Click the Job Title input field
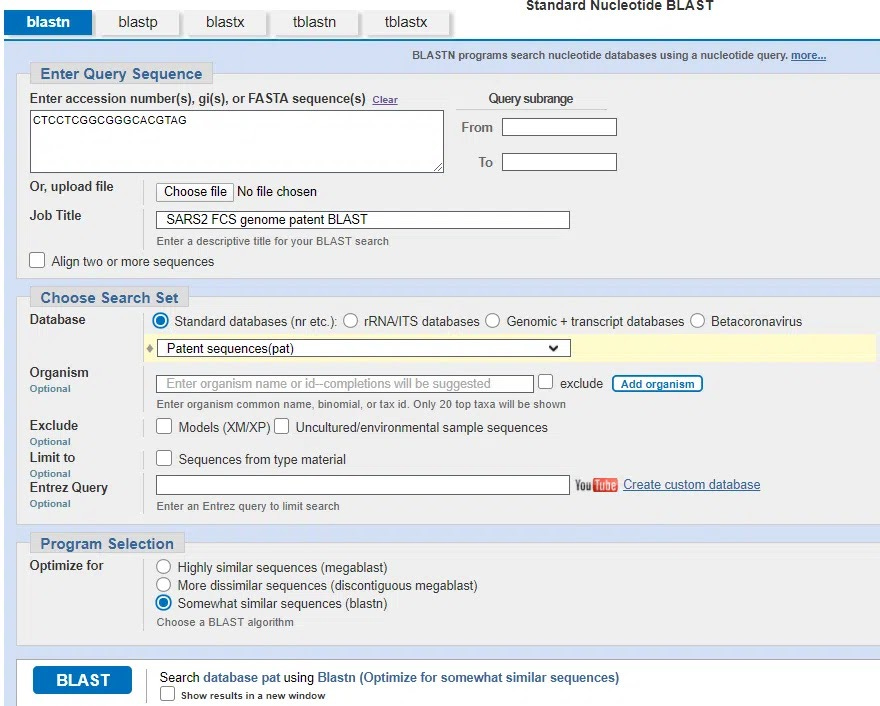The width and height of the screenshot is (880, 706). [363, 219]
